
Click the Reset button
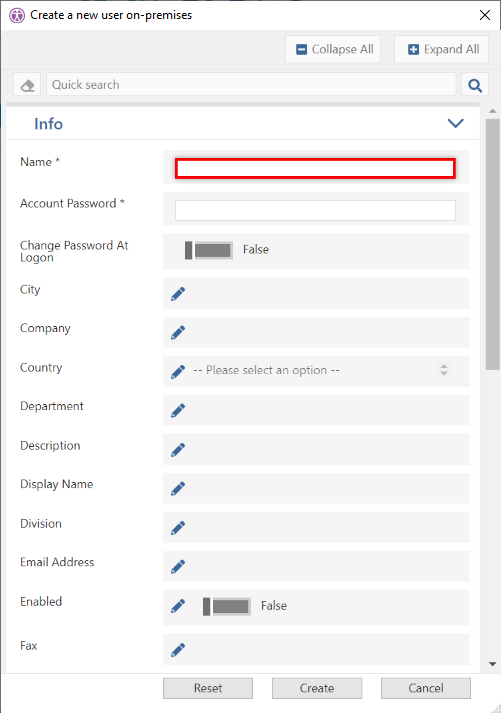pos(208,688)
